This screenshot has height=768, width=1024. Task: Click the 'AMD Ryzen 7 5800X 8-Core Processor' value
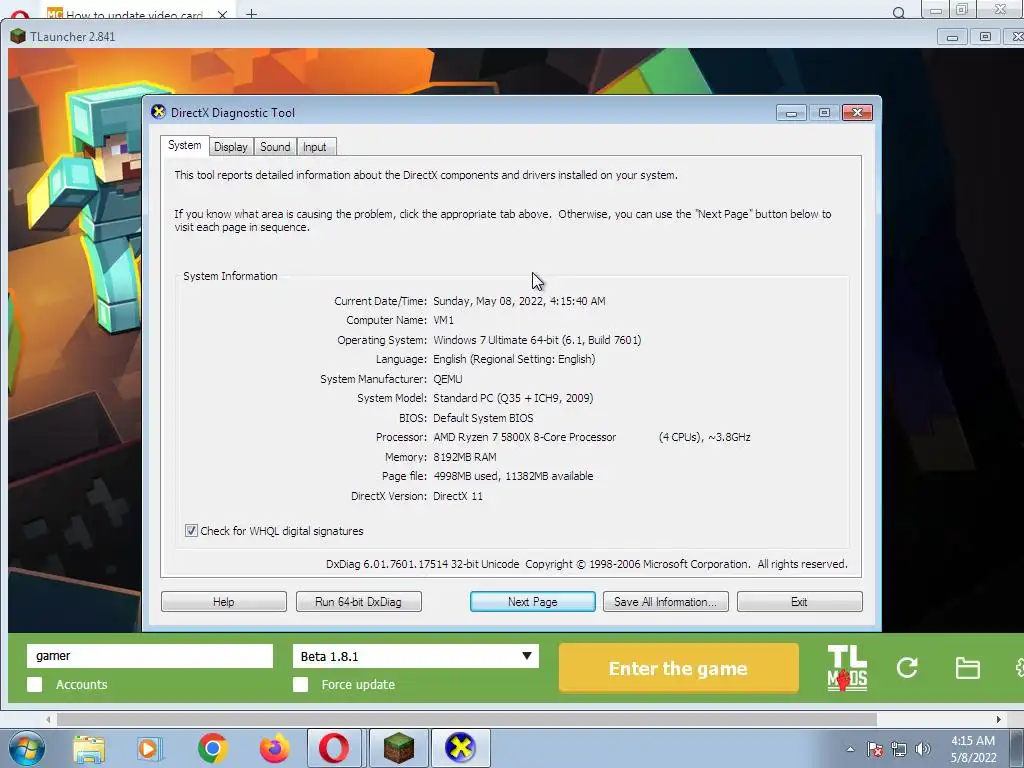click(x=524, y=437)
